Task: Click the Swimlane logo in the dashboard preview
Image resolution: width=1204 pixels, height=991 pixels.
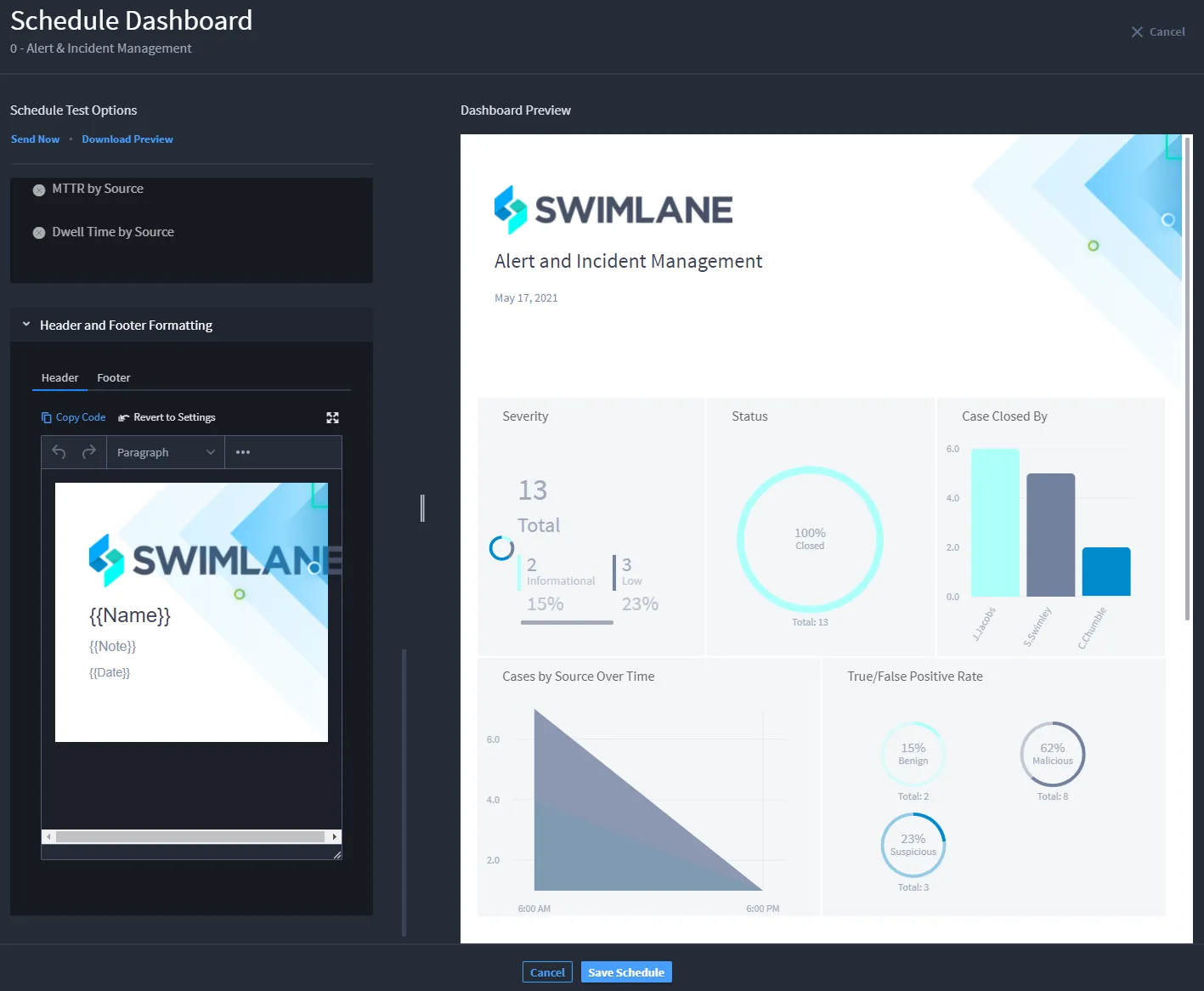Action: [613, 210]
